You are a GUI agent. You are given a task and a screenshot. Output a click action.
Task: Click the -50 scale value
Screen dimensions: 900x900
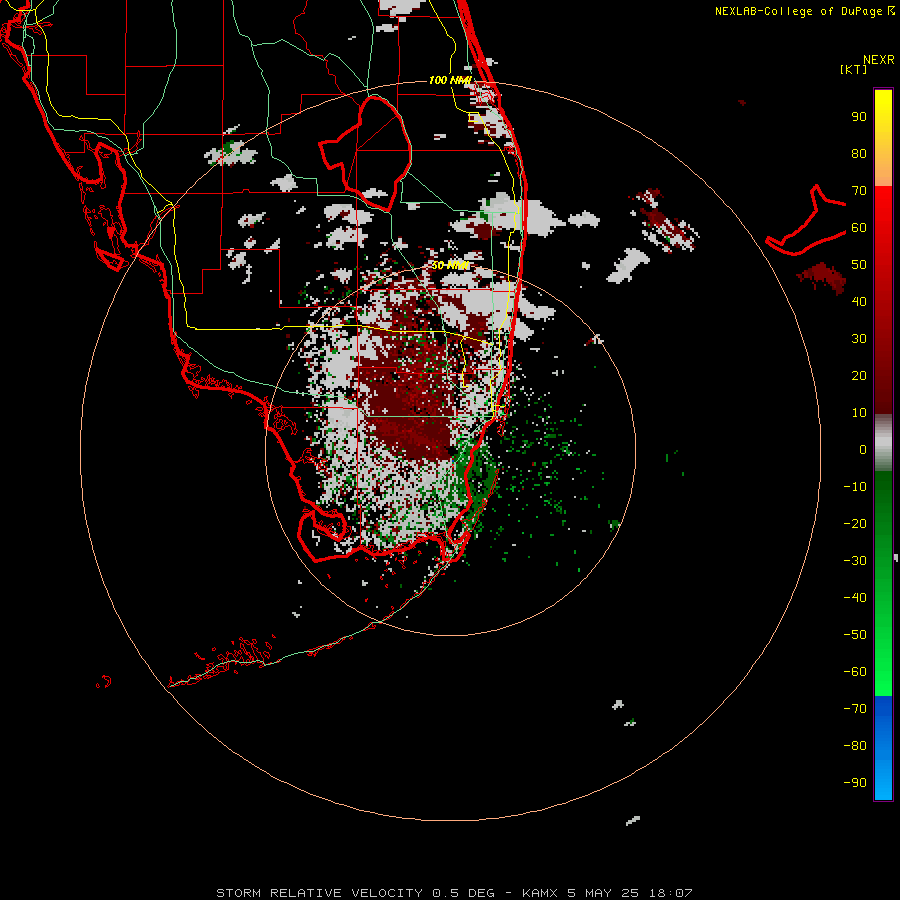[x=855, y=635]
